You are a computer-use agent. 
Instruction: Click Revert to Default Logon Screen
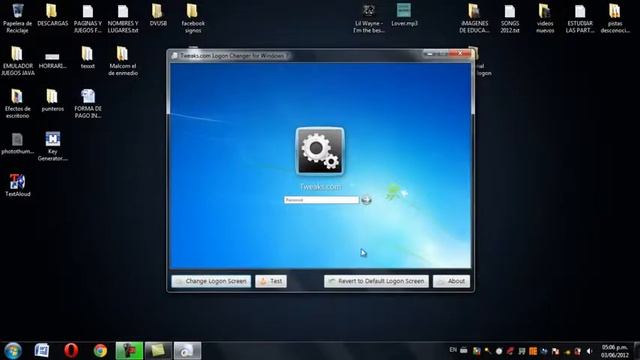pos(376,281)
